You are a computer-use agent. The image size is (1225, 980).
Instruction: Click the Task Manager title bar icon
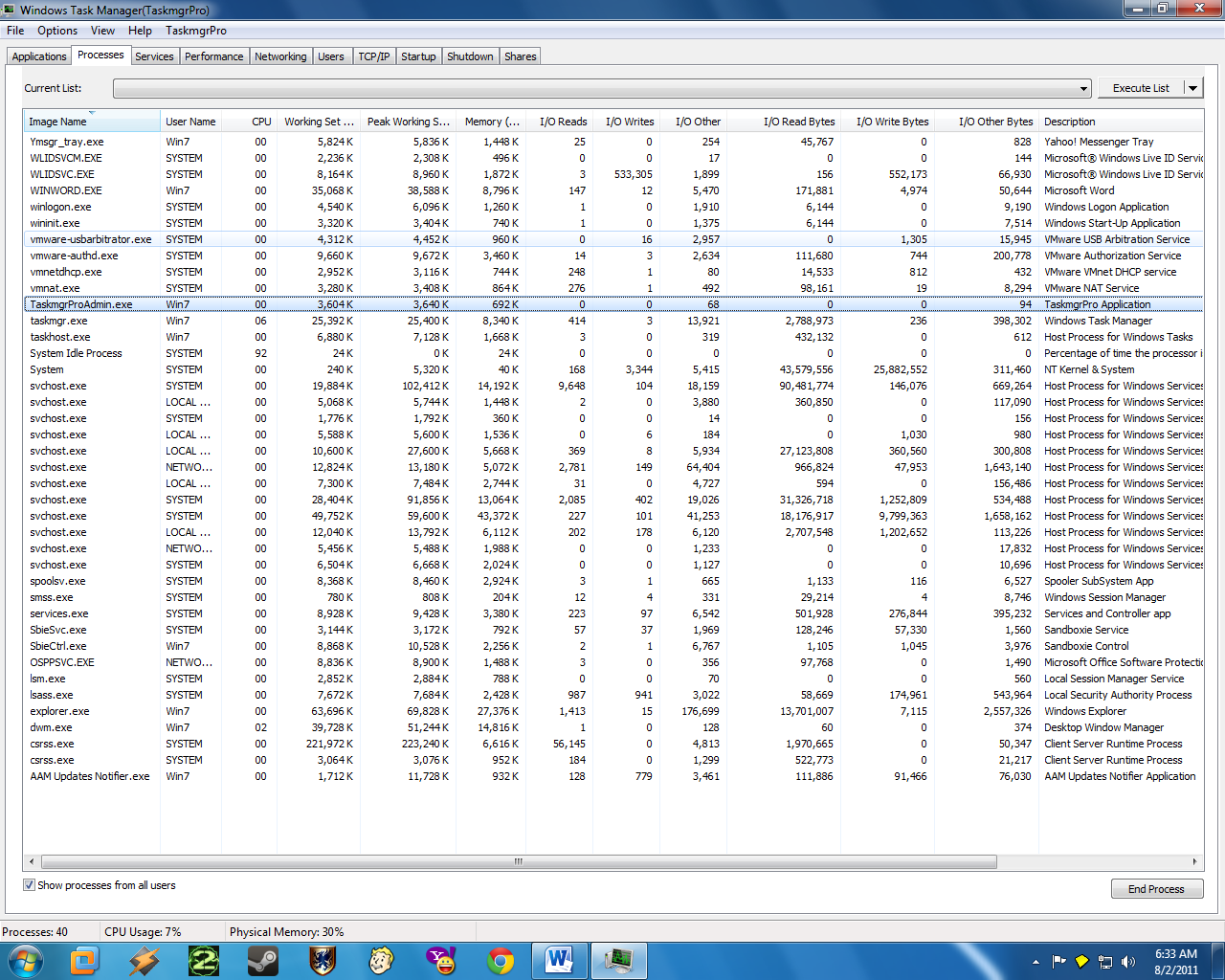(10, 10)
